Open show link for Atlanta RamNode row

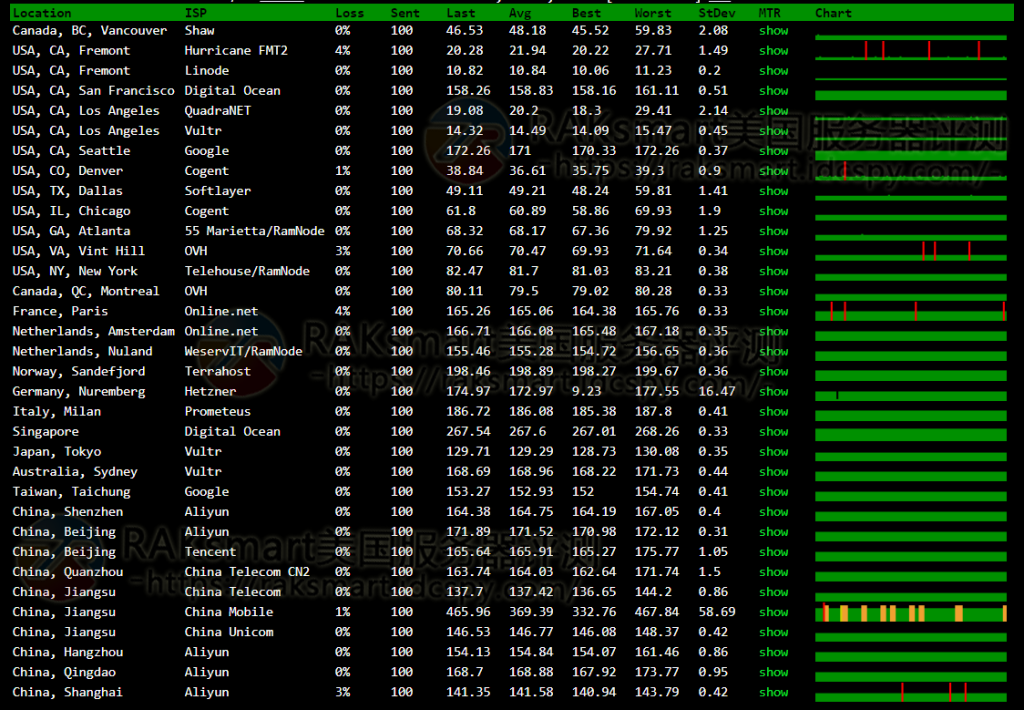pos(773,231)
